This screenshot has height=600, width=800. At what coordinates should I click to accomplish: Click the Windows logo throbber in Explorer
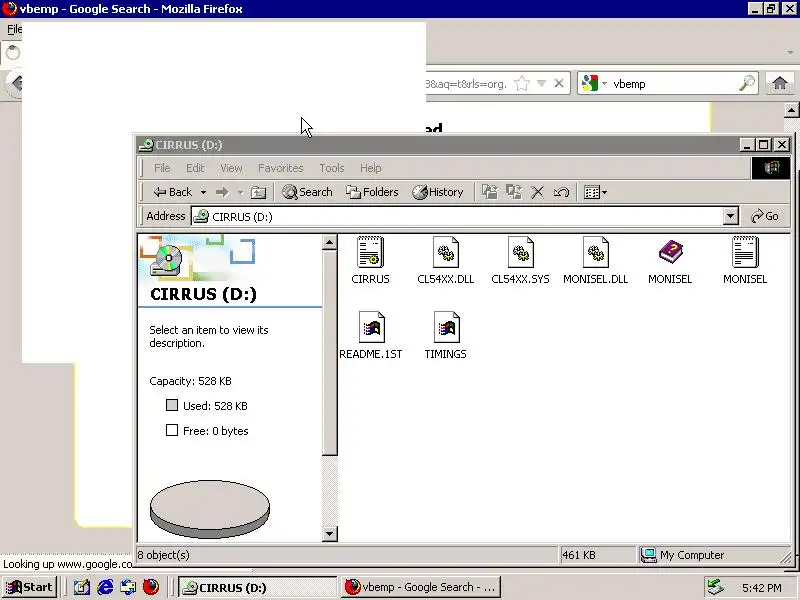pyautogui.click(x=771, y=168)
